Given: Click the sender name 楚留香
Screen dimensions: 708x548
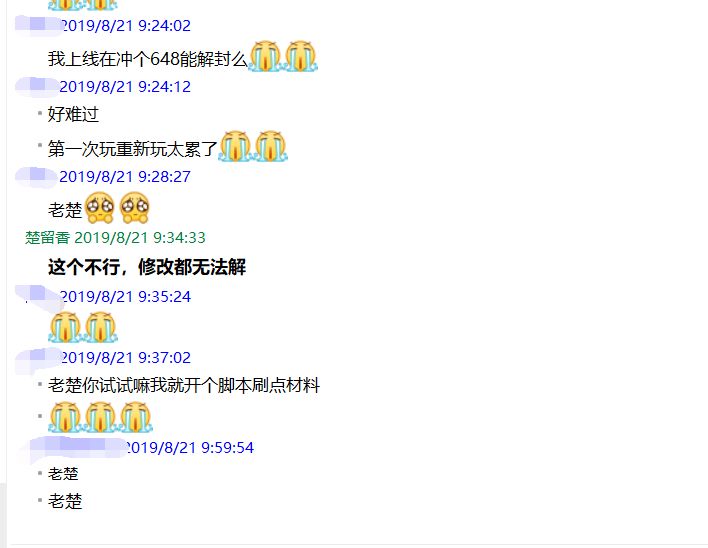Looking at the screenshot, I should [47, 237].
